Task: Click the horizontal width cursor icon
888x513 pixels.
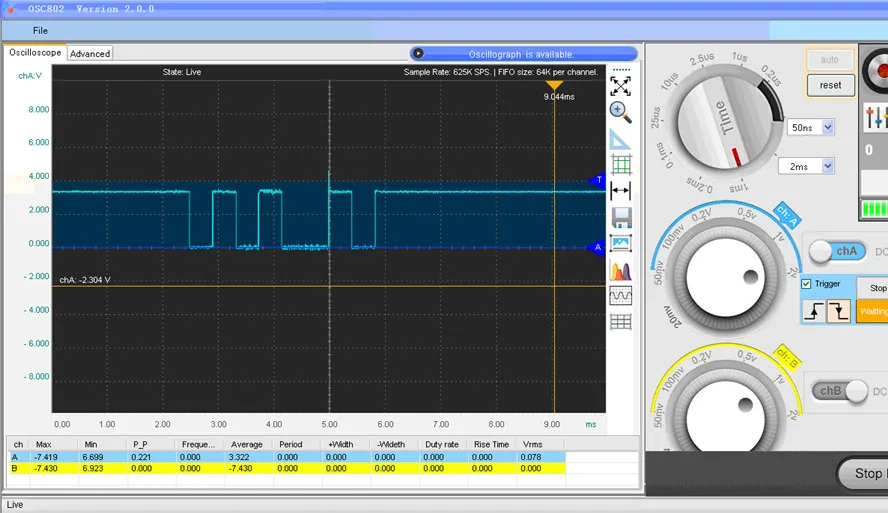Action: click(x=620, y=191)
